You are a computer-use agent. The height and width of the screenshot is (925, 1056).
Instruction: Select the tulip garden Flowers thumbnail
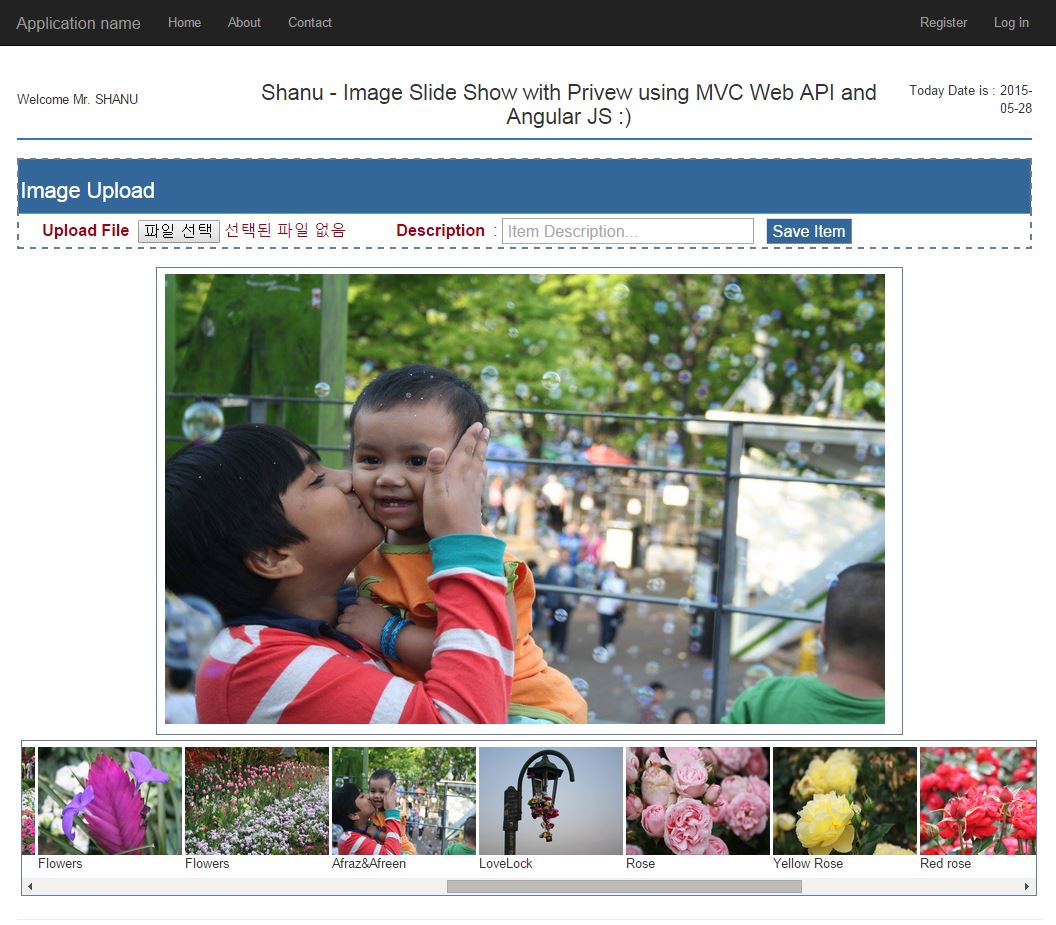257,800
